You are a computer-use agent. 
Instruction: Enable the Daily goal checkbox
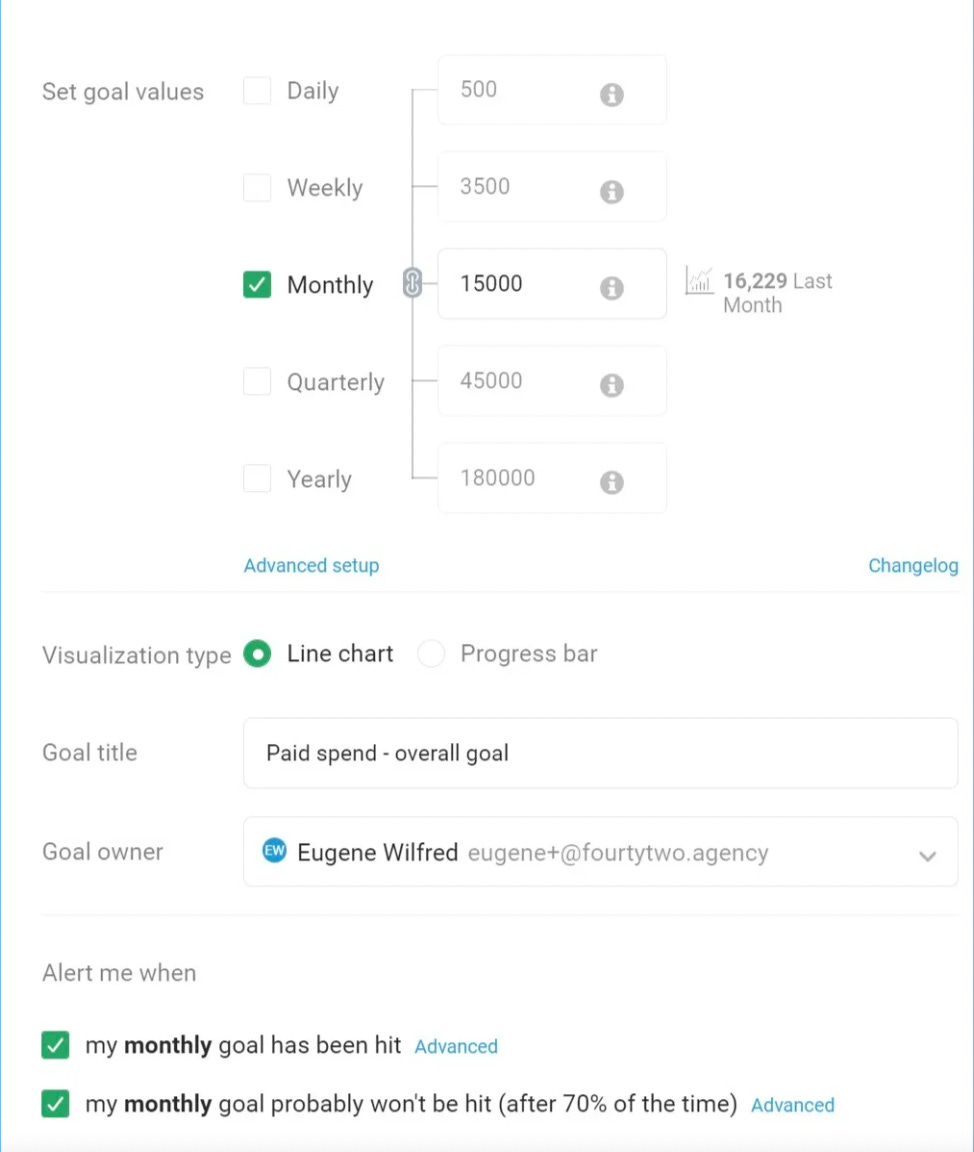(257, 90)
